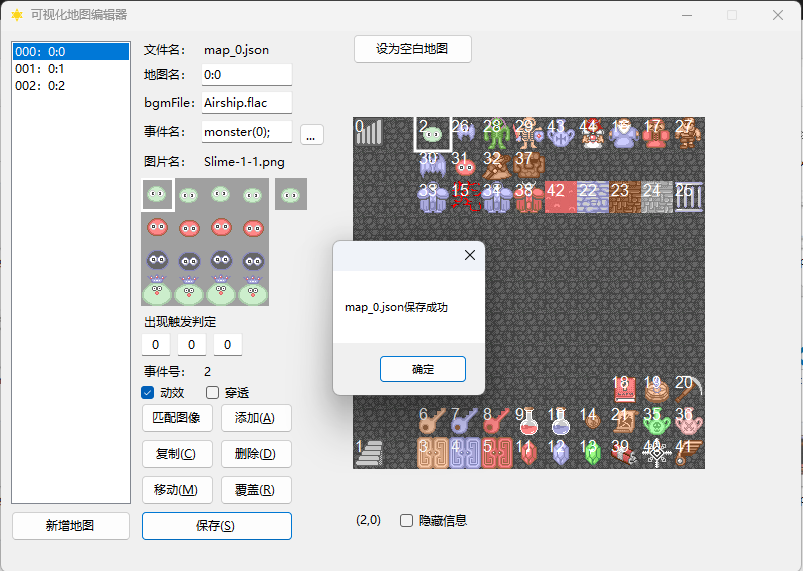
Task: Select first black slime sprite frame
Action: 157,259
